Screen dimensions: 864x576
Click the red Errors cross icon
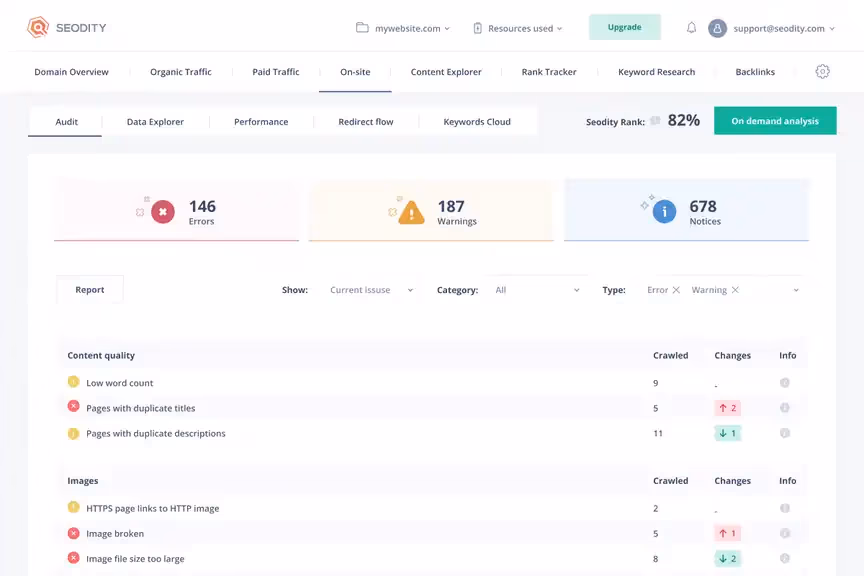(x=163, y=212)
